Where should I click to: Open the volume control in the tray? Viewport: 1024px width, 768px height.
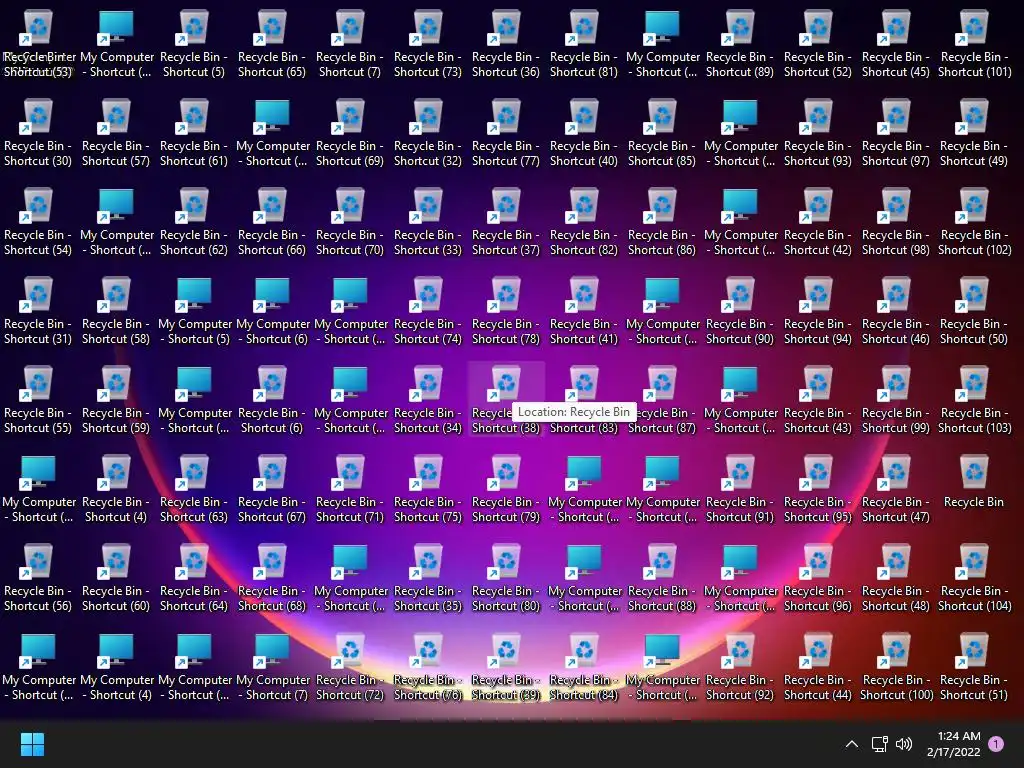coord(904,744)
